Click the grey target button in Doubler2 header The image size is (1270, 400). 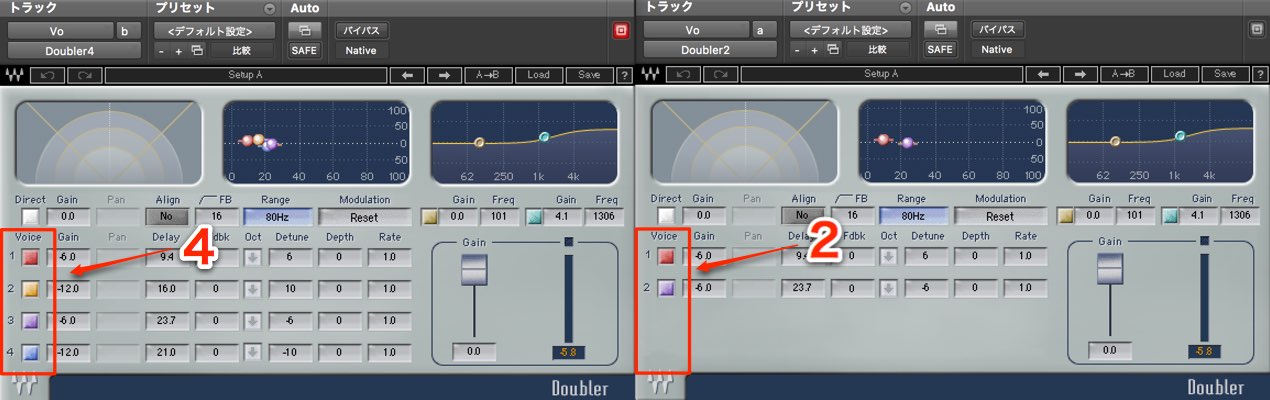[1257, 30]
